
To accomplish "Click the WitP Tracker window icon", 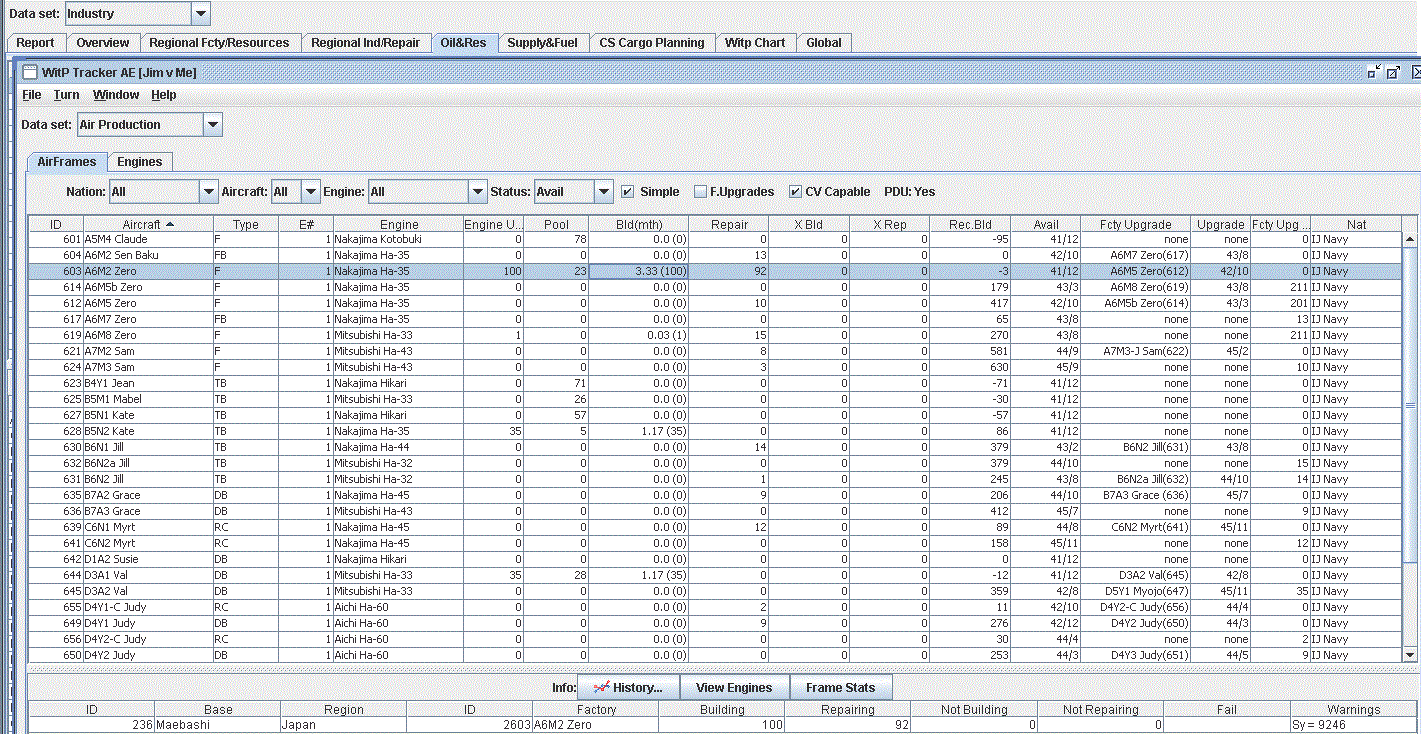I will (30, 73).
